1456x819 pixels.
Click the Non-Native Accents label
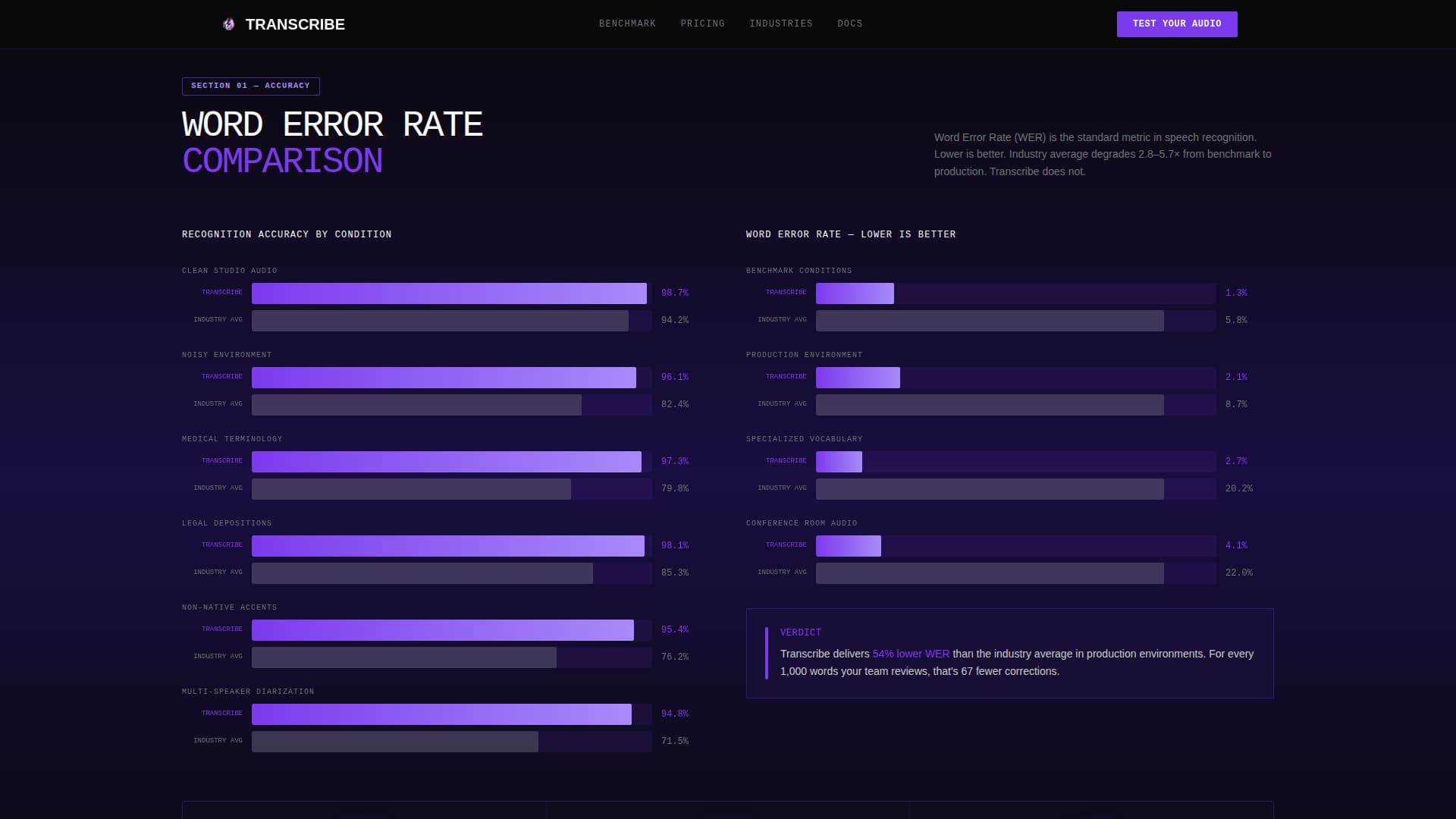(229, 607)
